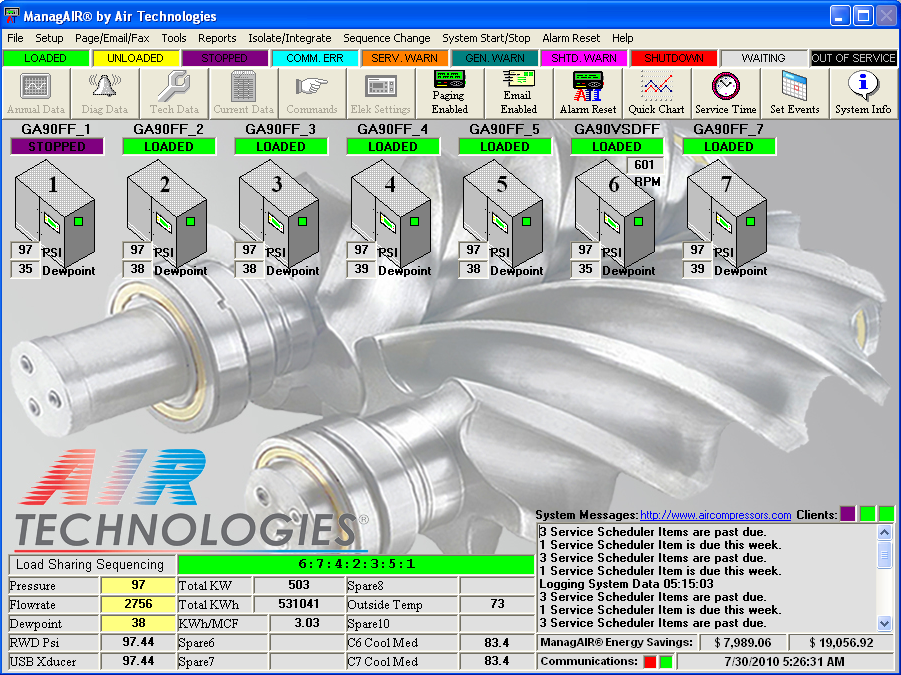Screen dimensions: 901x675
Task: Click the cyan COMM. ERR legend swatch
Action: [x=314, y=58]
